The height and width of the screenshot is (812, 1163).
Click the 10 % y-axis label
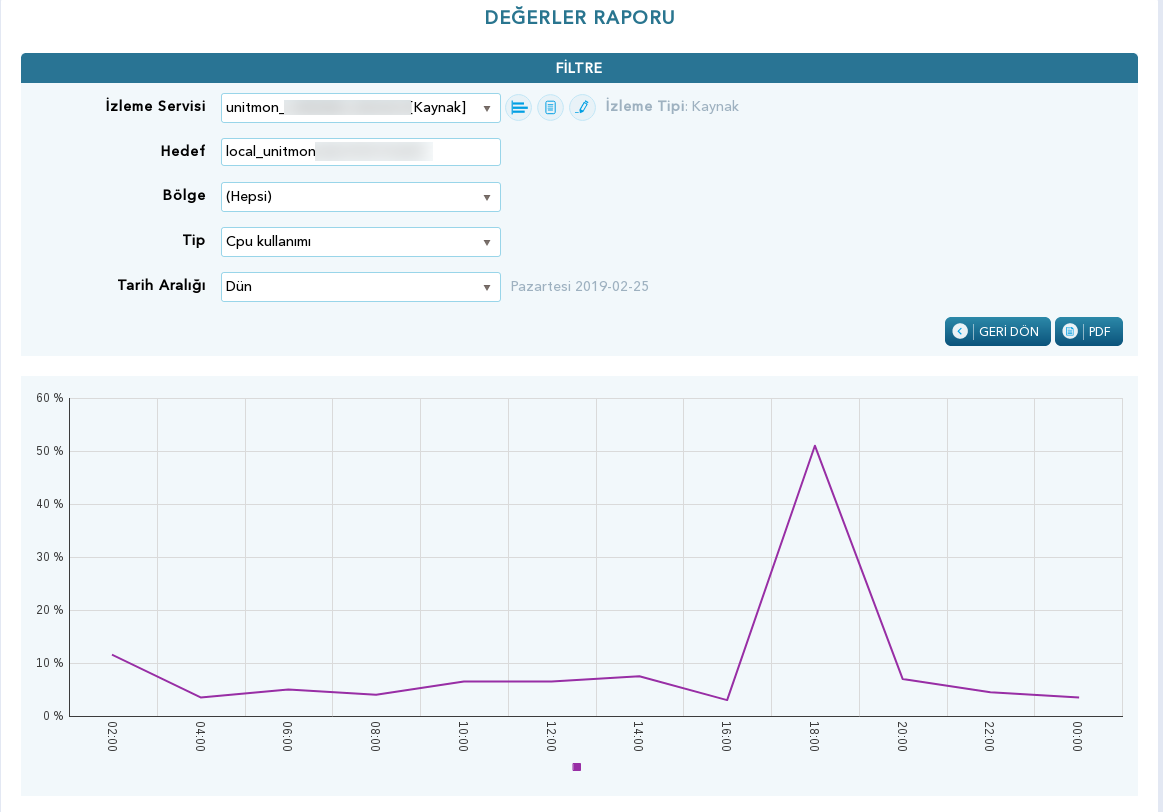50,663
